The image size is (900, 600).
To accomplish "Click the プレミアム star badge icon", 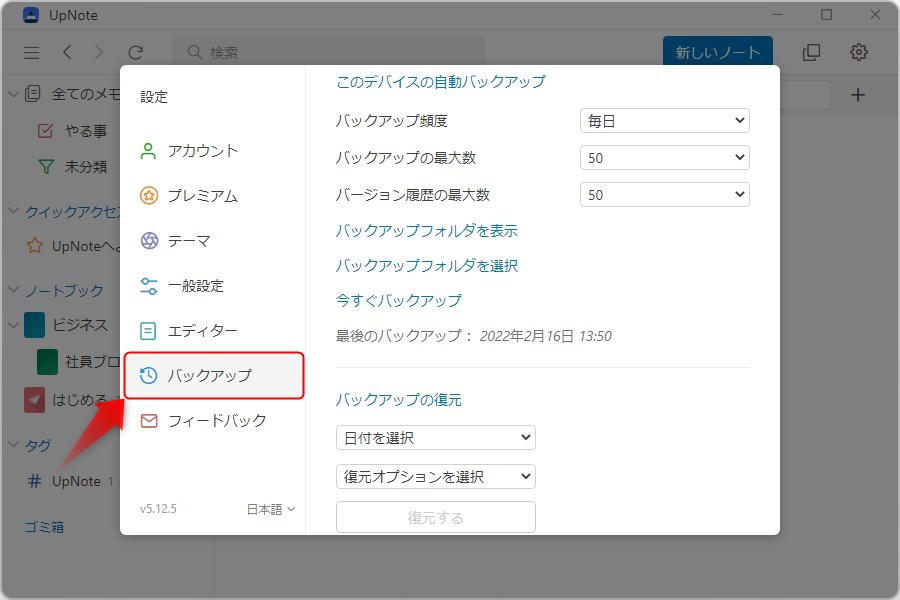I will pyautogui.click(x=149, y=196).
